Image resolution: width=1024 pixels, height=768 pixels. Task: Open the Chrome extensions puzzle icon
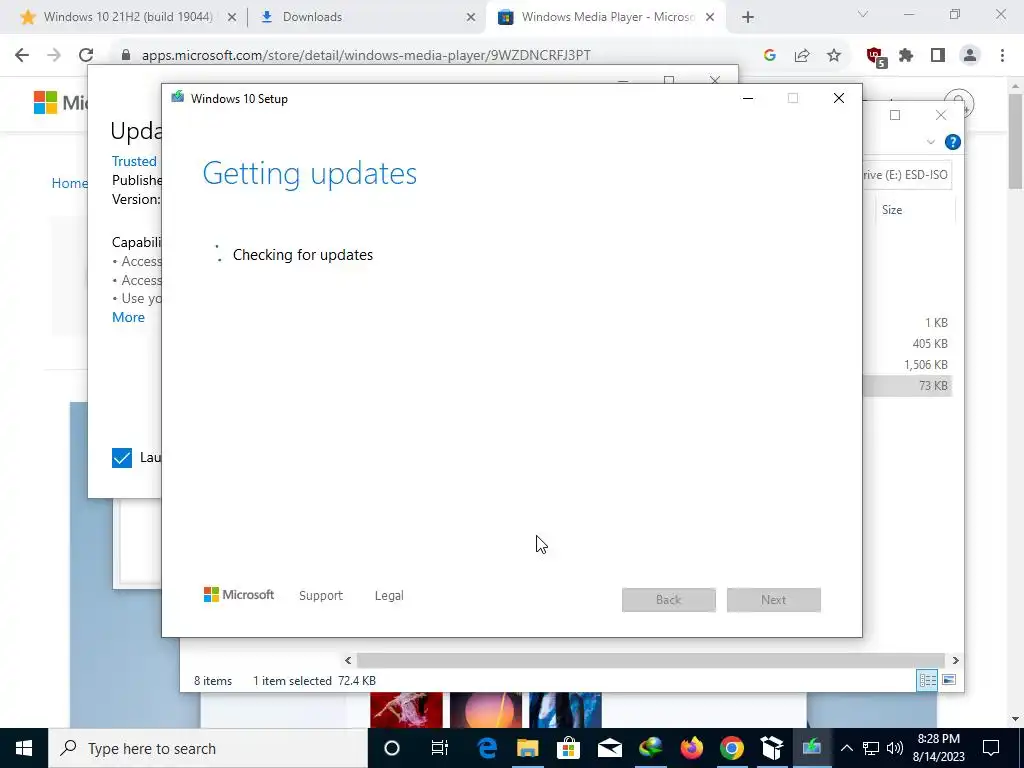tap(906, 56)
